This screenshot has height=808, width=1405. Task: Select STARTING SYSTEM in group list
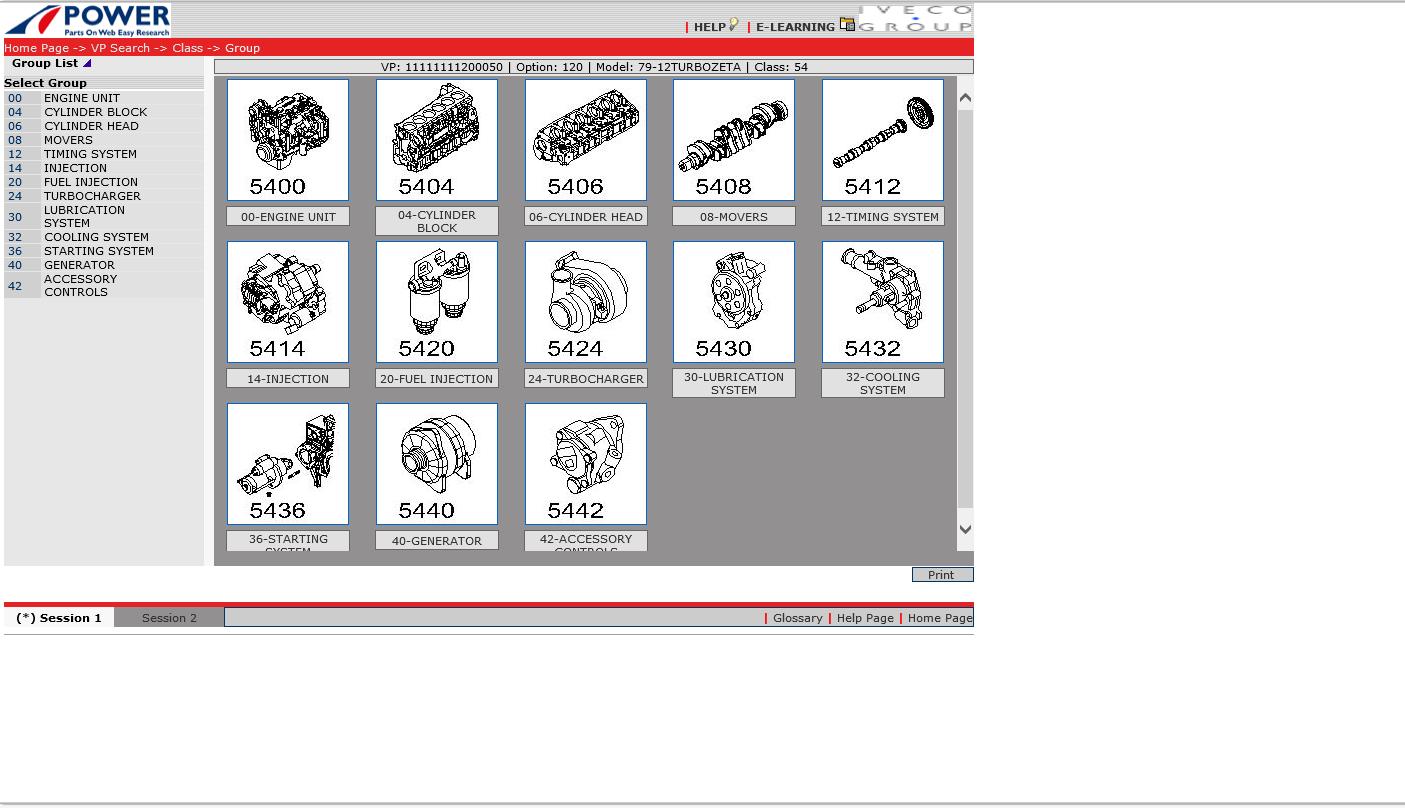click(x=99, y=251)
